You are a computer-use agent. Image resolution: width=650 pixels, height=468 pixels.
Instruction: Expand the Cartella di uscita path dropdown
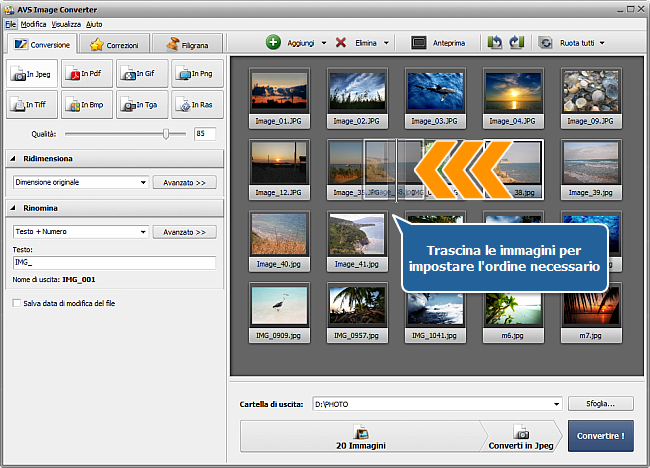pyautogui.click(x=556, y=404)
